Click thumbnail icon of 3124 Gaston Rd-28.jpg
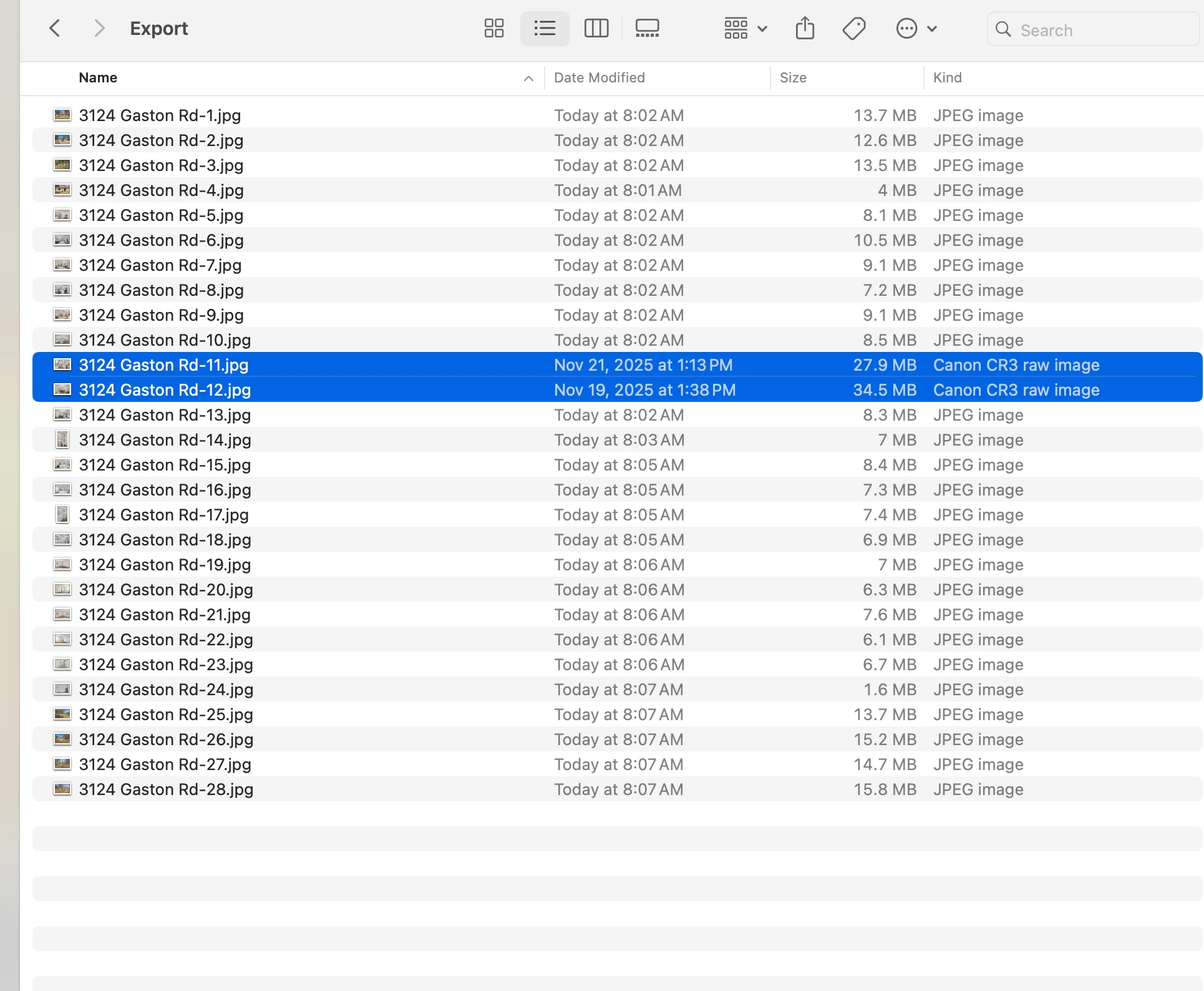The image size is (1204, 991). pos(62,789)
